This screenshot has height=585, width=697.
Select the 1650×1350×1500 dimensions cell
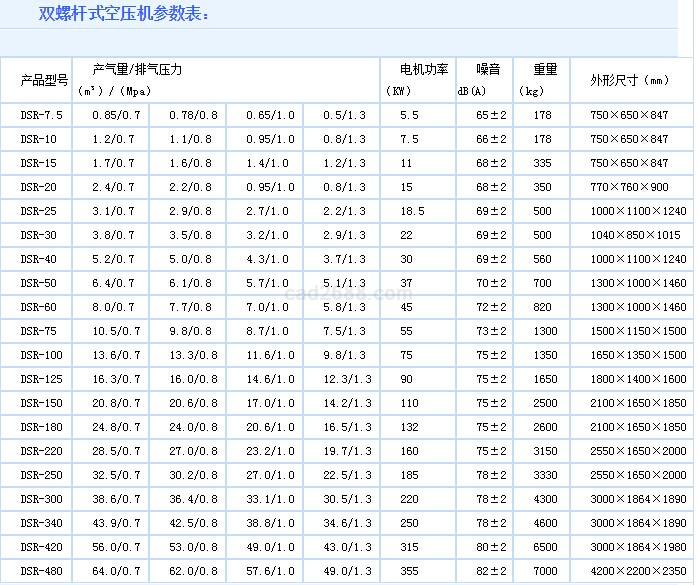[x=629, y=355]
